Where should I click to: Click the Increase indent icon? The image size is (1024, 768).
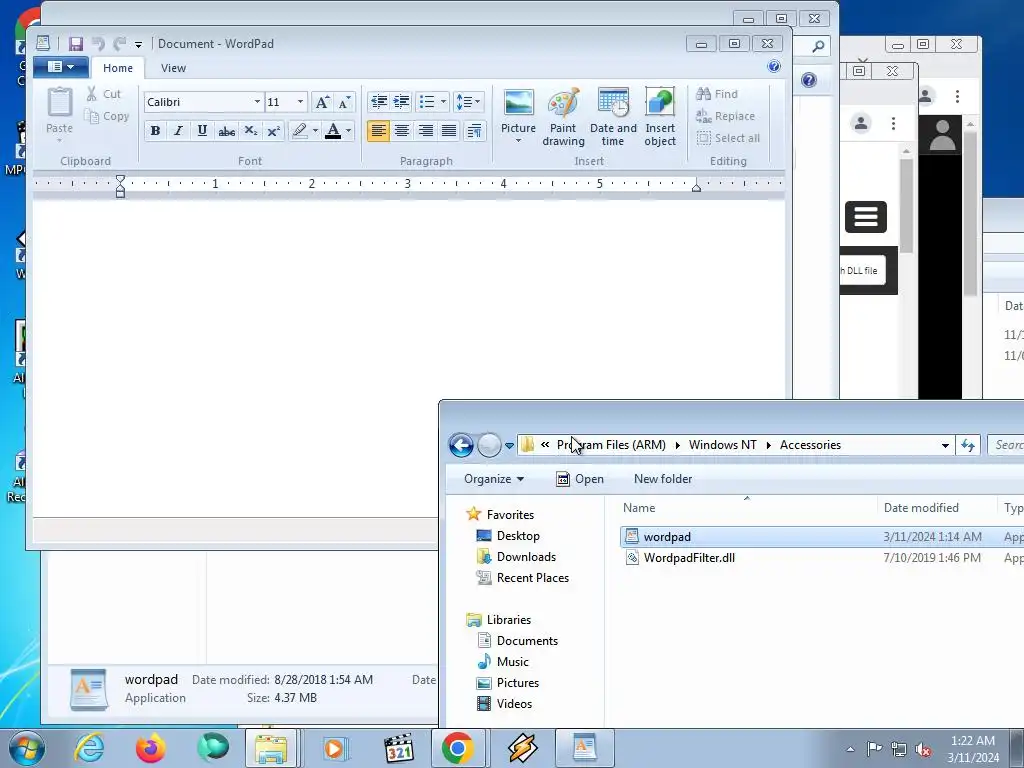(401, 102)
